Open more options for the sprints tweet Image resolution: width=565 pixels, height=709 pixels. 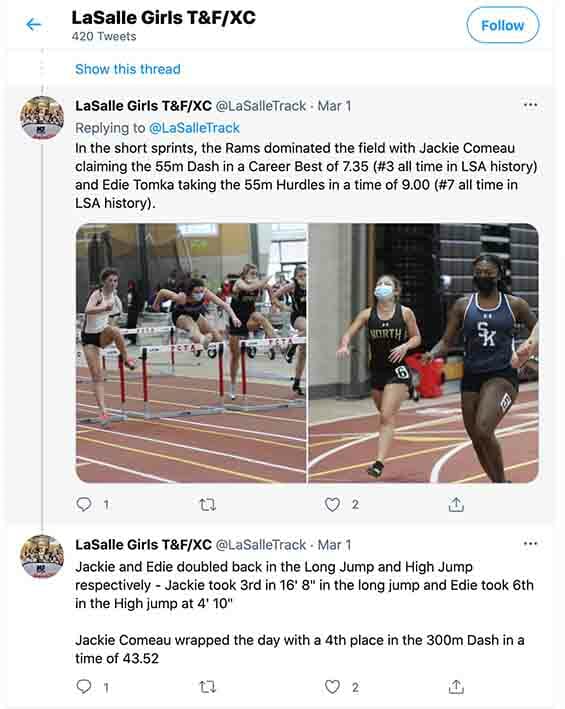[530, 105]
